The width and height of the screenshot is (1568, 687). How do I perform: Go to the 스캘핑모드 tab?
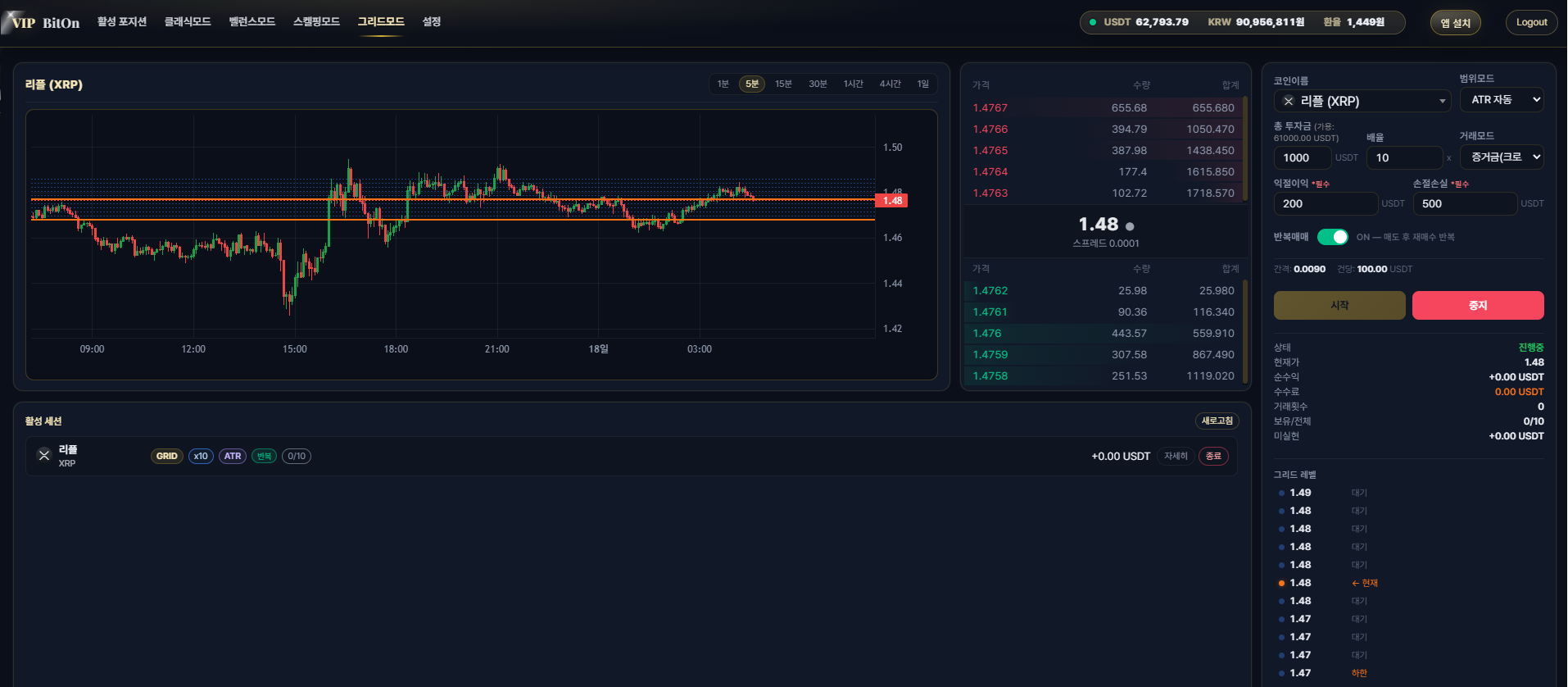pos(316,21)
